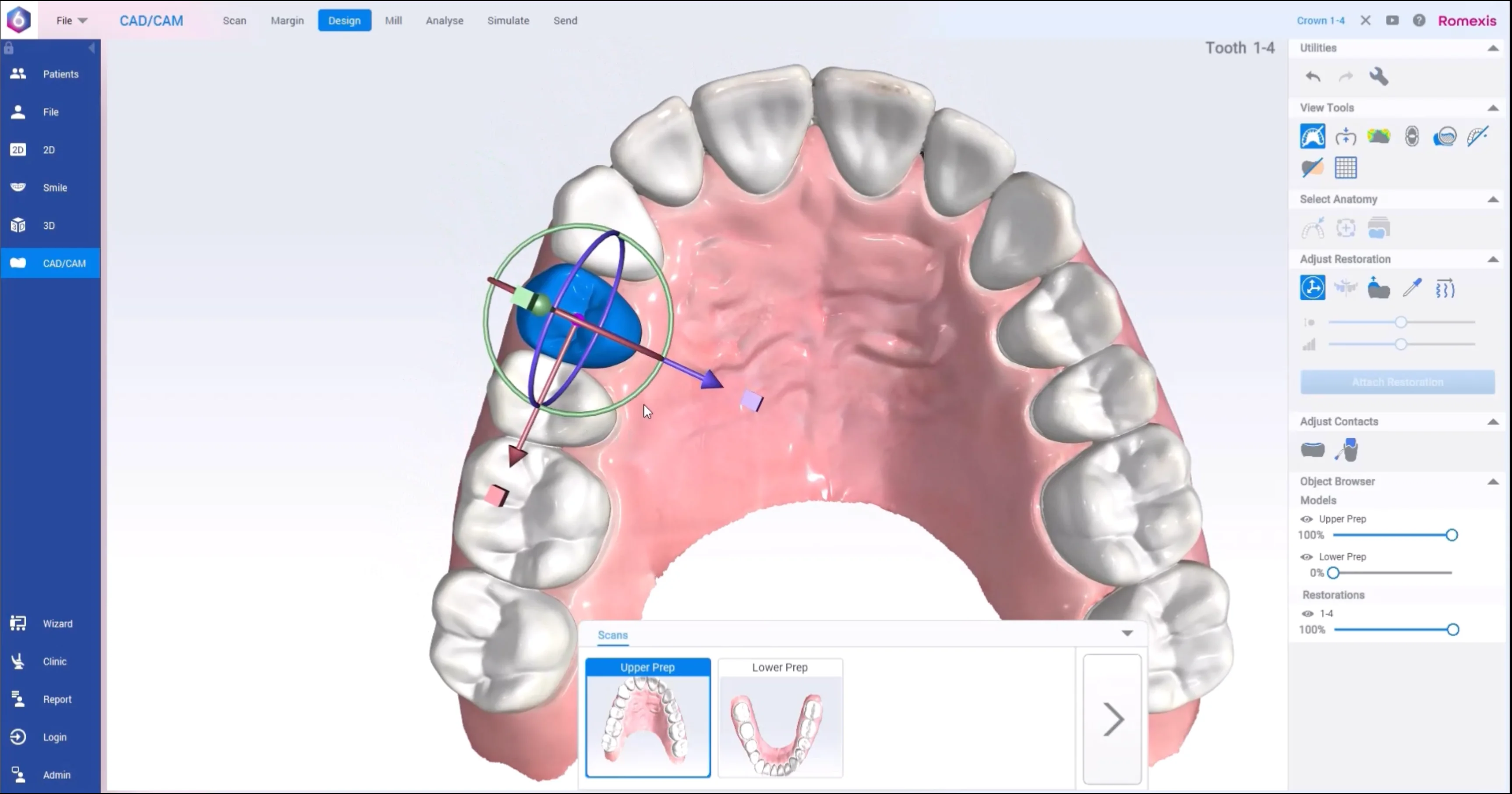Open the adjust contacts tool in Adjust Contacts
The height and width of the screenshot is (794, 1512).
click(x=1312, y=449)
